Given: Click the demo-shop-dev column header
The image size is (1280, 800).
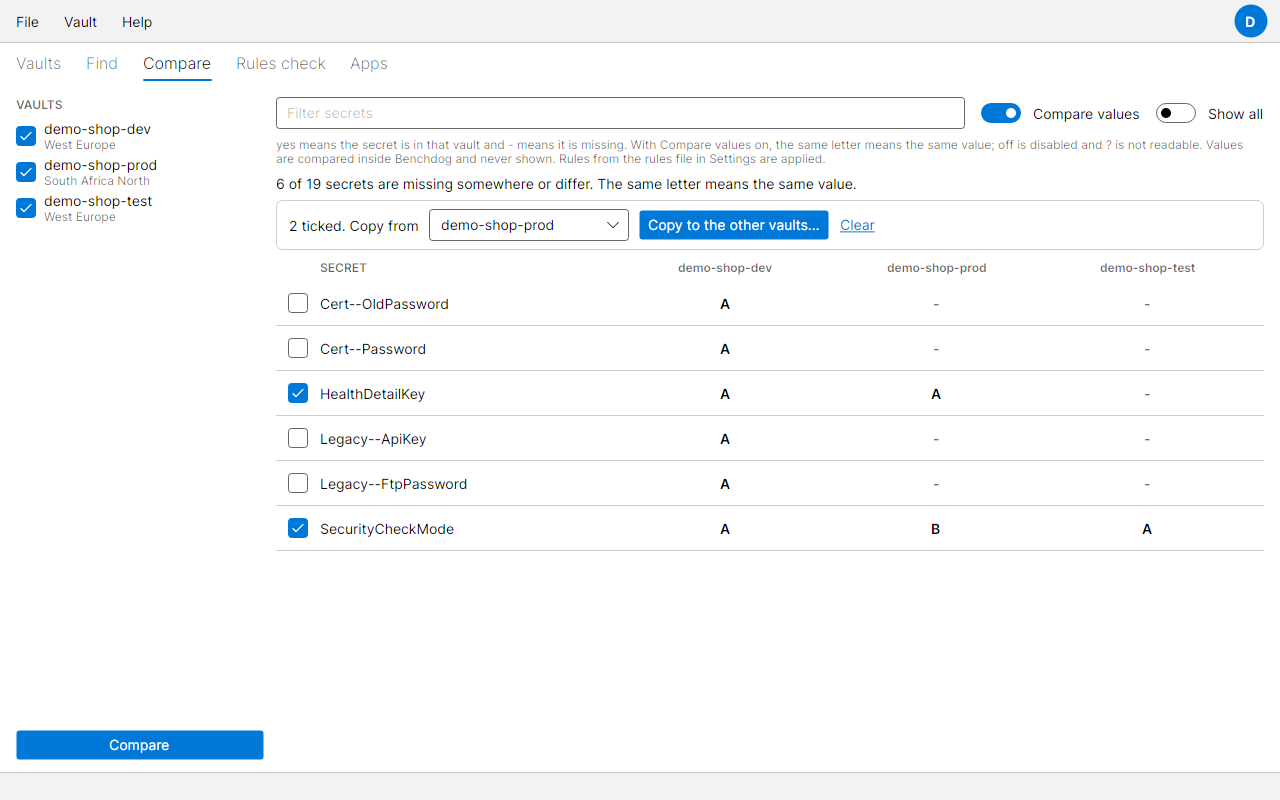Looking at the screenshot, I should (725, 268).
